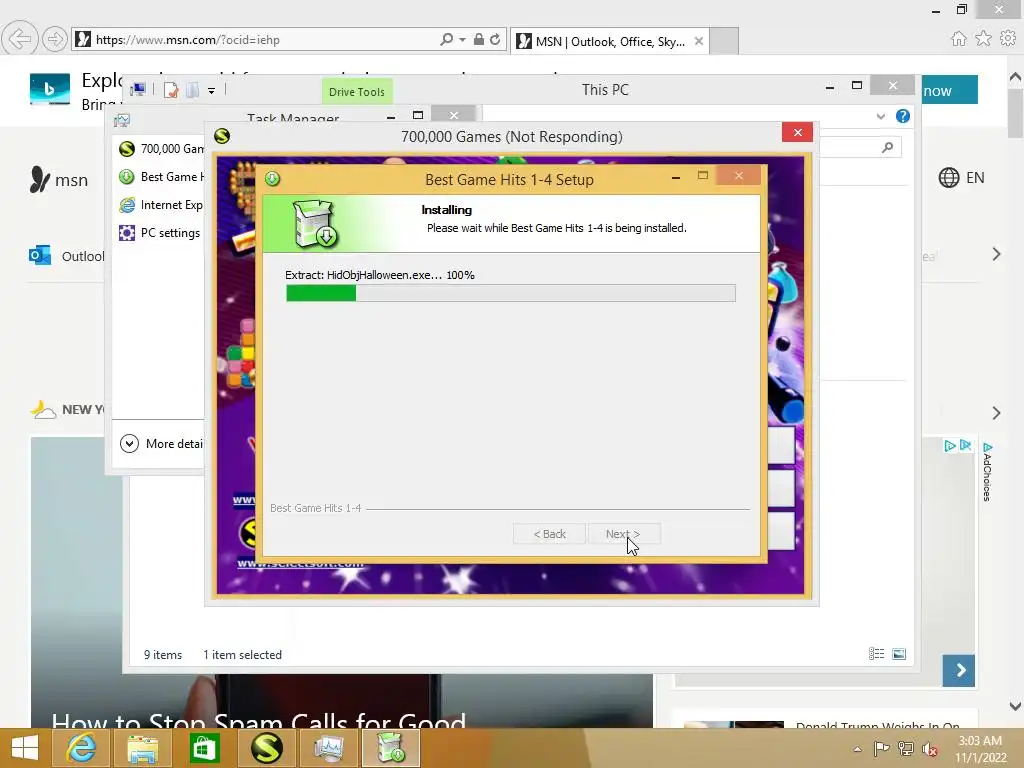The width and height of the screenshot is (1024, 768).
Task: Switch This PC to large icons view
Action: (x=899, y=654)
